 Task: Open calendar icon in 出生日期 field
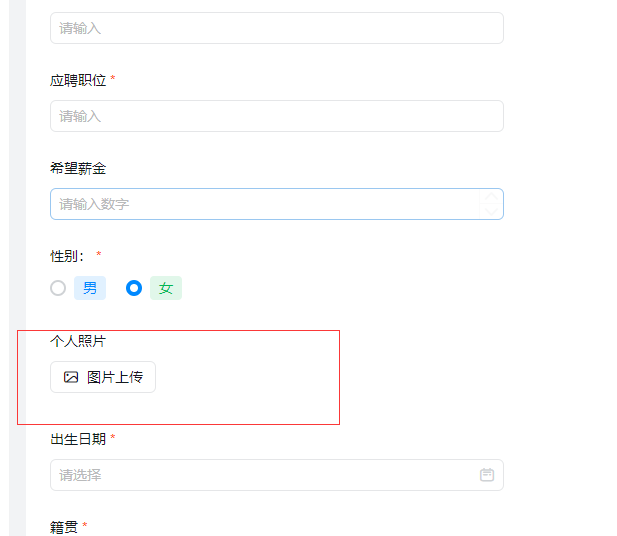tap(487, 475)
